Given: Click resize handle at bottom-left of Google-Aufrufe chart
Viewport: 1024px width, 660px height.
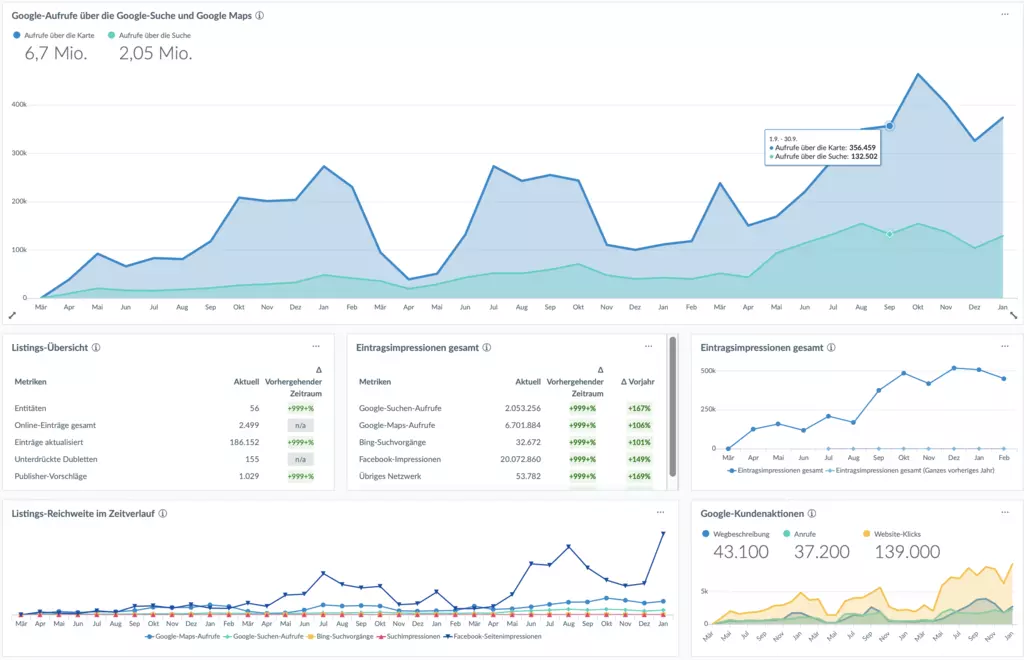Looking at the screenshot, I should click(x=12, y=314).
